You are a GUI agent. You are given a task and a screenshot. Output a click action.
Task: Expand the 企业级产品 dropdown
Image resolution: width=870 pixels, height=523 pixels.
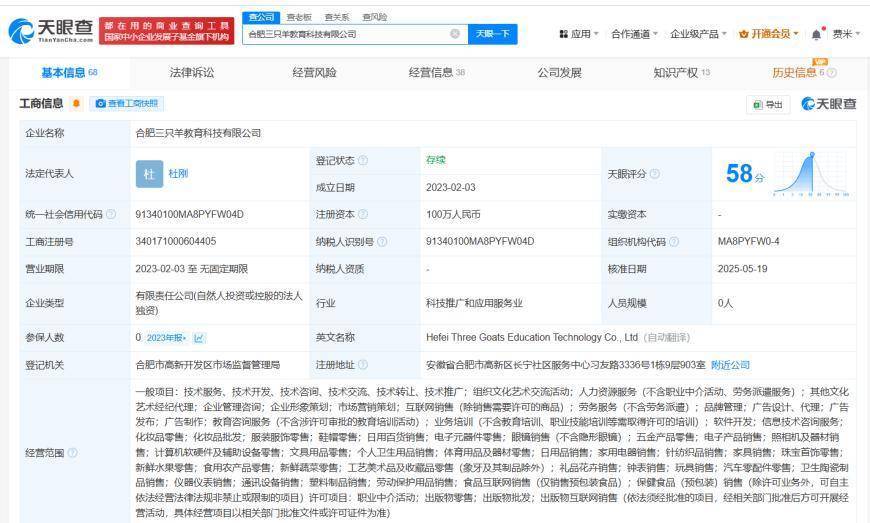click(x=698, y=34)
